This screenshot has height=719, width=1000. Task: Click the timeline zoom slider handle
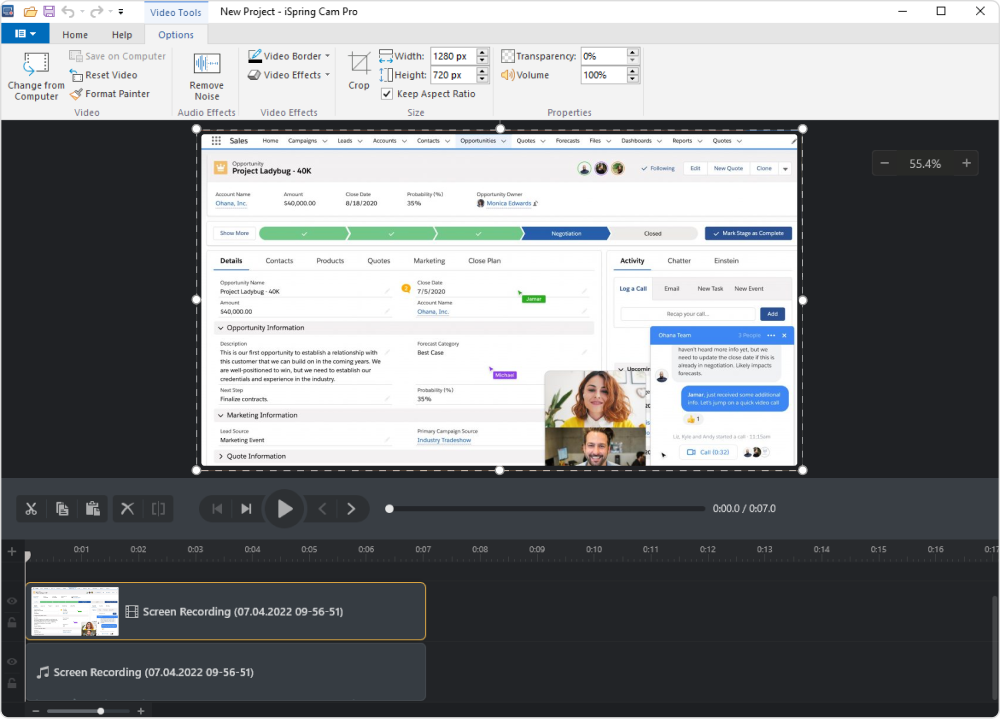[x=101, y=711]
